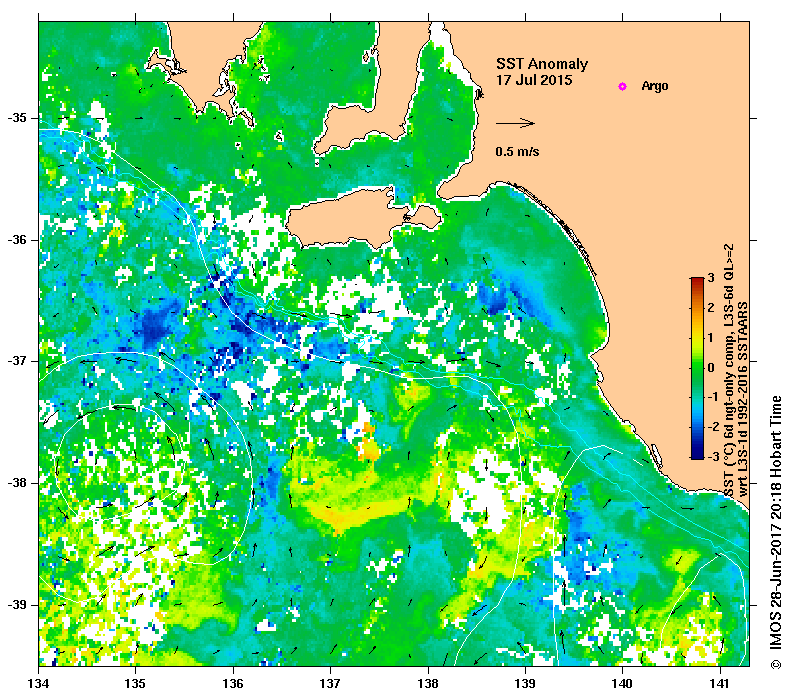Click the latitude axis label '-38'

coord(17,483)
